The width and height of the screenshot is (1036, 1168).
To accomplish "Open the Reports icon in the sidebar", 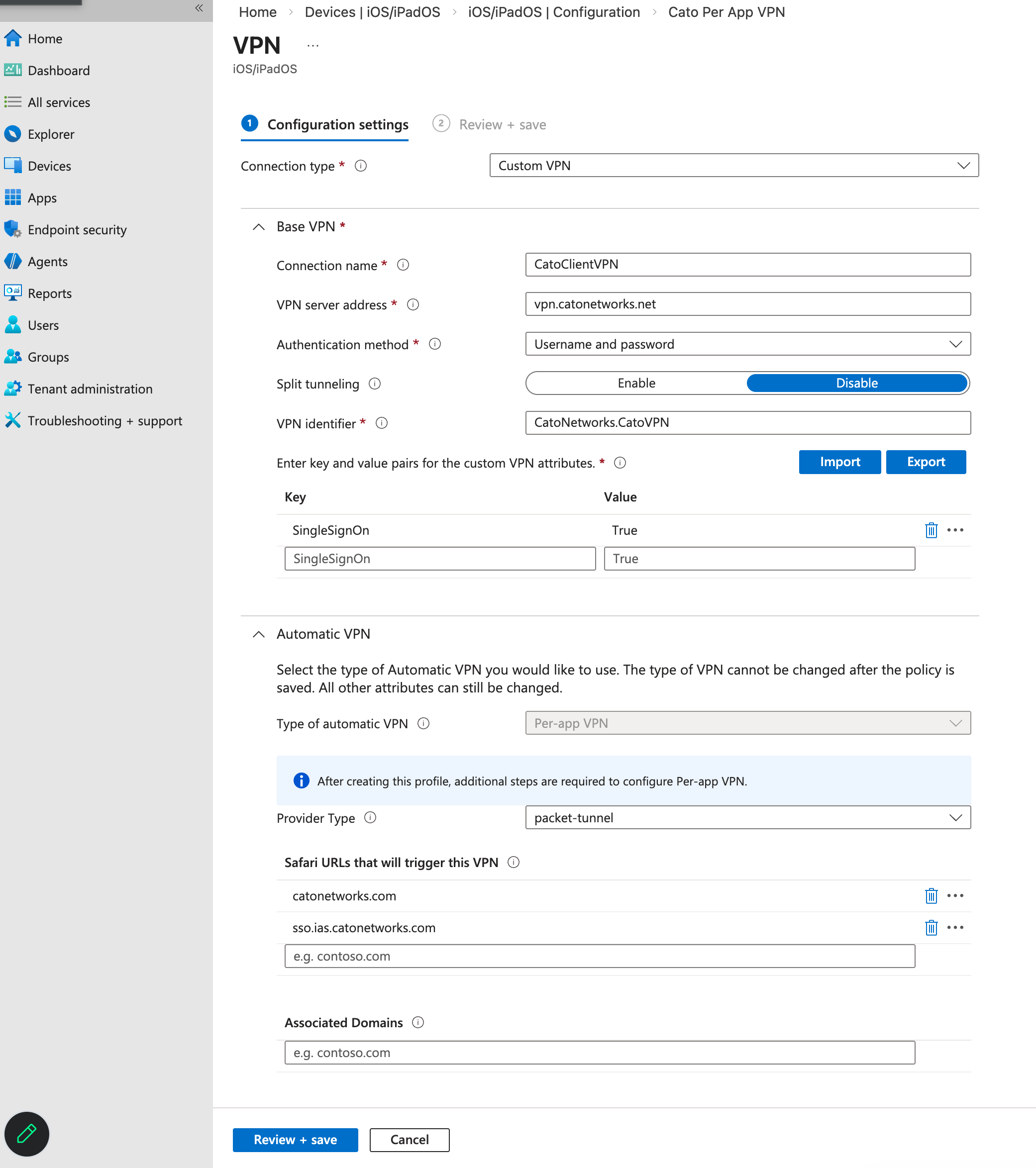I will (12, 293).
